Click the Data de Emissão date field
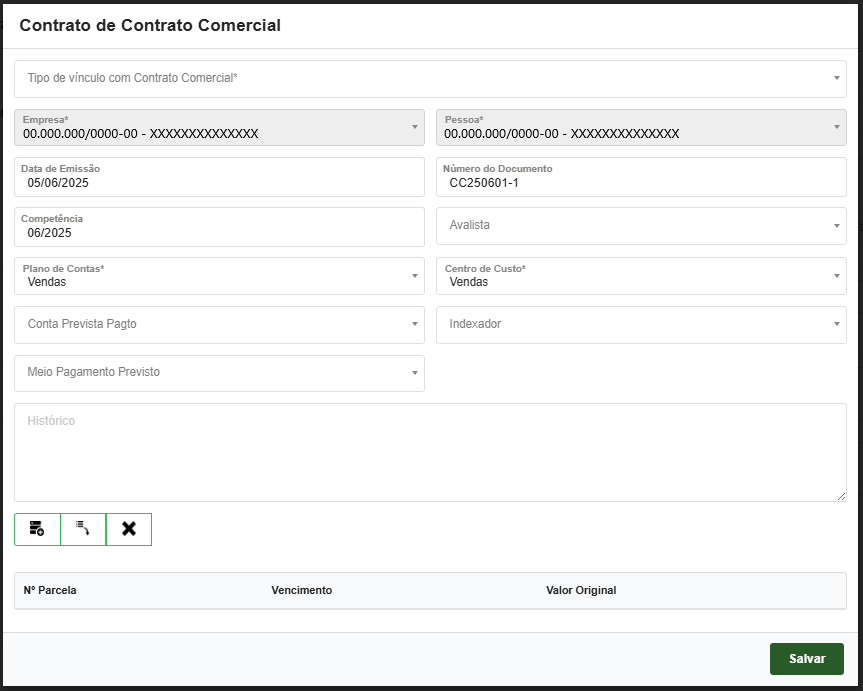863x691 pixels. point(219,183)
